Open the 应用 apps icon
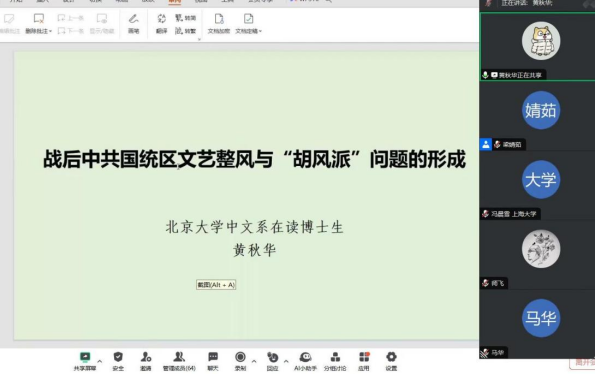 [x=364, y=361]
